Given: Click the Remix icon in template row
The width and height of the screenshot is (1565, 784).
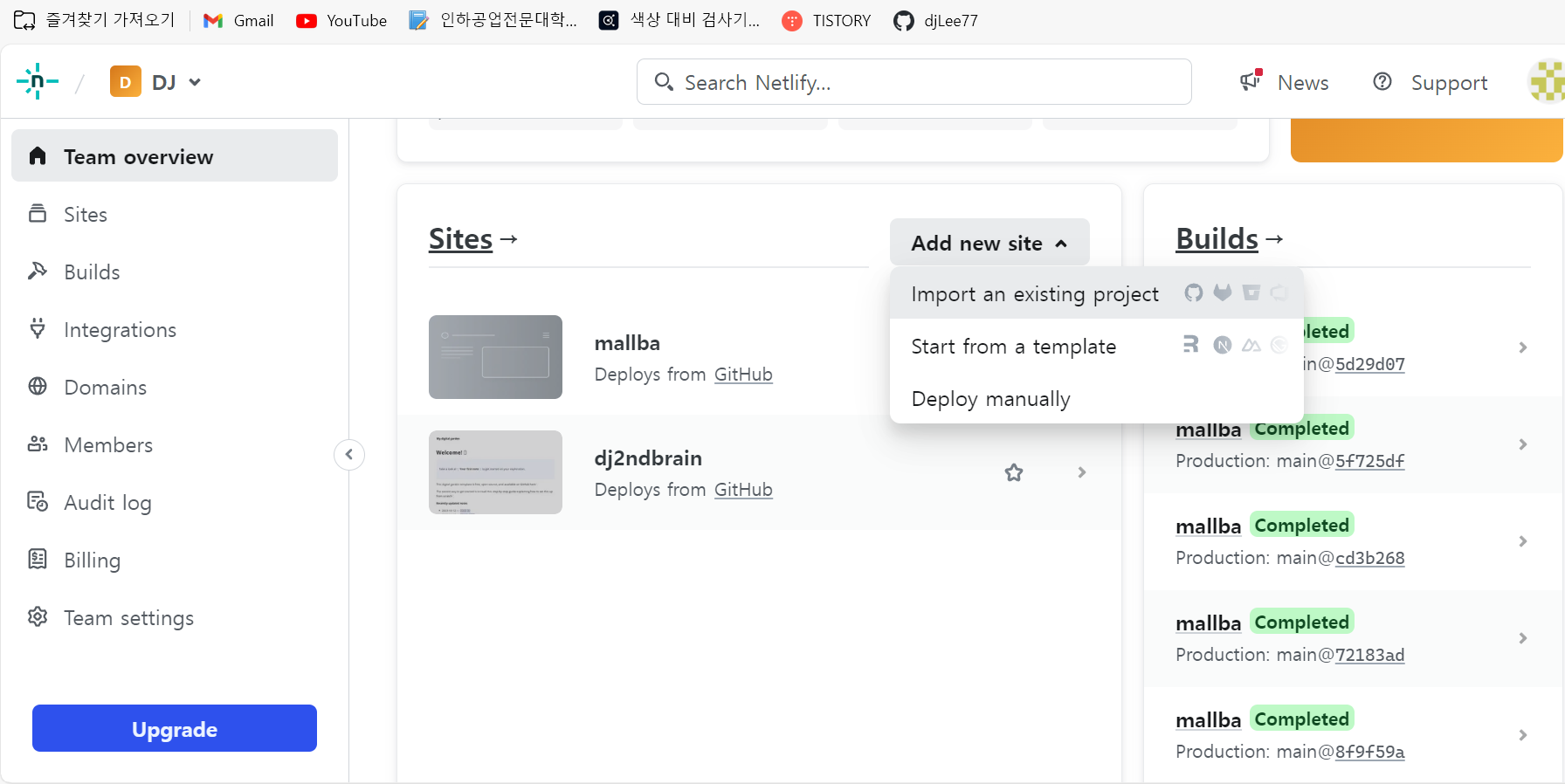Looking at the screenshot, I should coord(1191,345).
